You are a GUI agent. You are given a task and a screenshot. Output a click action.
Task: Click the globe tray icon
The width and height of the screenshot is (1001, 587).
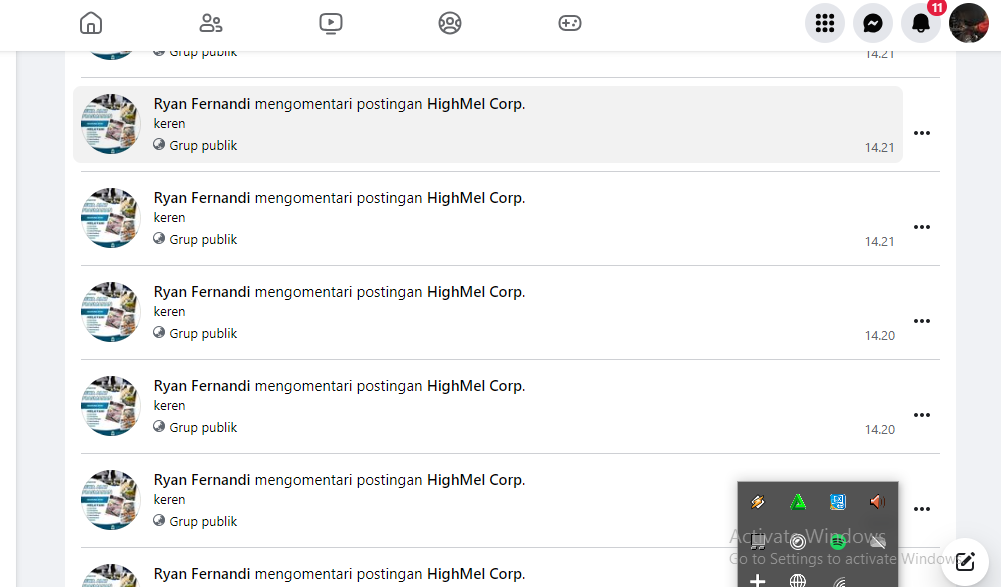pos(798,581)
